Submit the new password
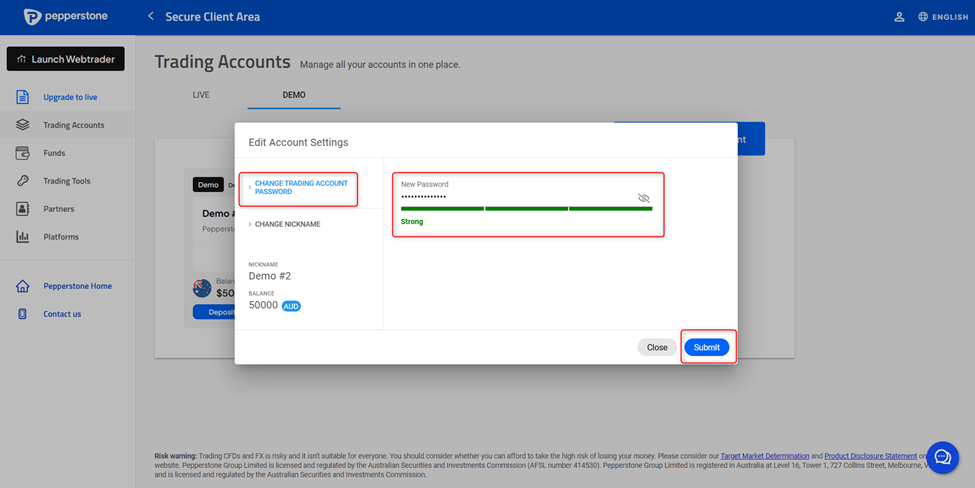Screen dimensions: 975x488 tap(706, 347)
